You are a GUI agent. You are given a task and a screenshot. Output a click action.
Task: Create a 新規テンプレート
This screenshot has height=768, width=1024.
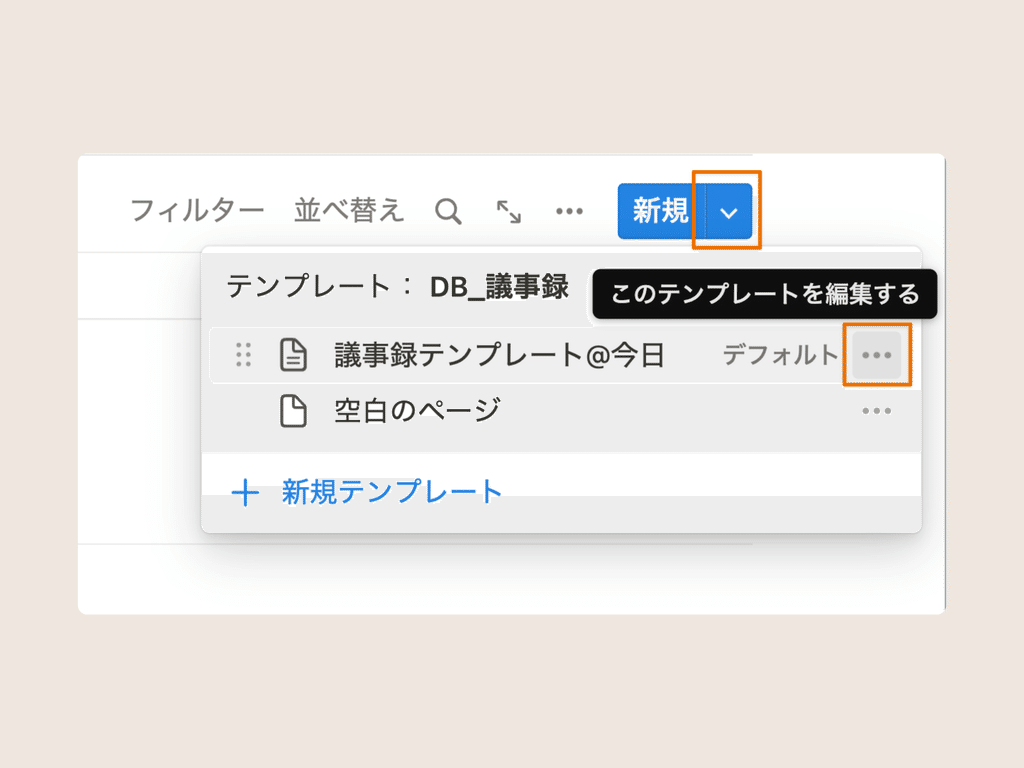pyautogui.click(x=392, y=492)
